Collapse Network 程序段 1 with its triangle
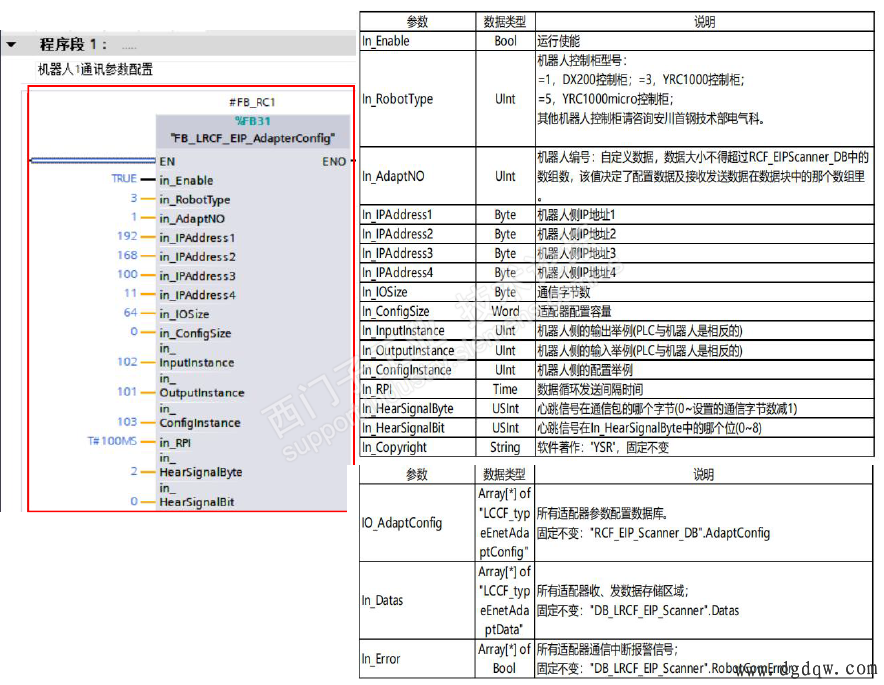884x685 pixels. [12, 43]
